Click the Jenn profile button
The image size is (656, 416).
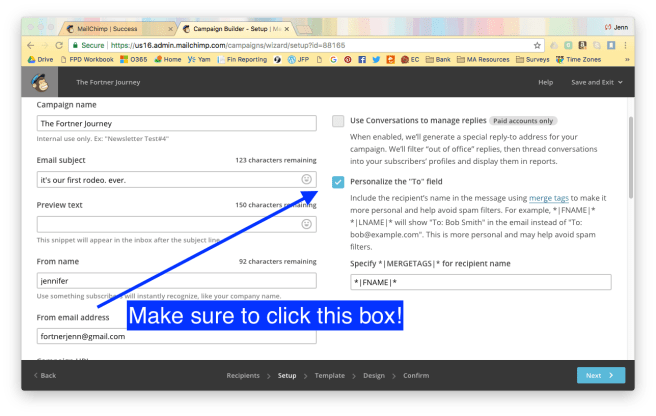click(616, 27)
